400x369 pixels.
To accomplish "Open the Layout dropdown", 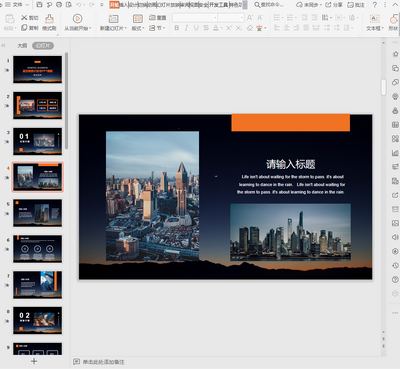I will pos(138,28).
